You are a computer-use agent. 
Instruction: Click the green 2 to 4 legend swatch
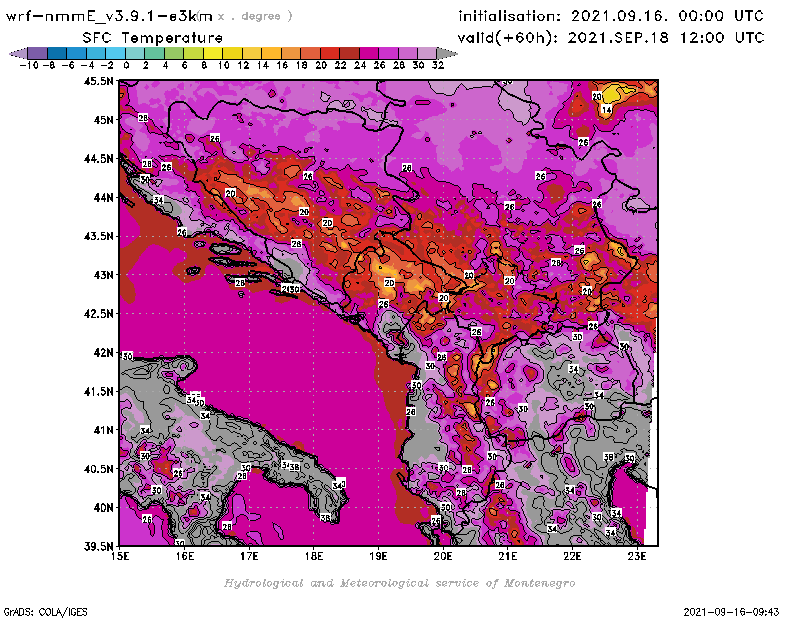coord(154,53)
